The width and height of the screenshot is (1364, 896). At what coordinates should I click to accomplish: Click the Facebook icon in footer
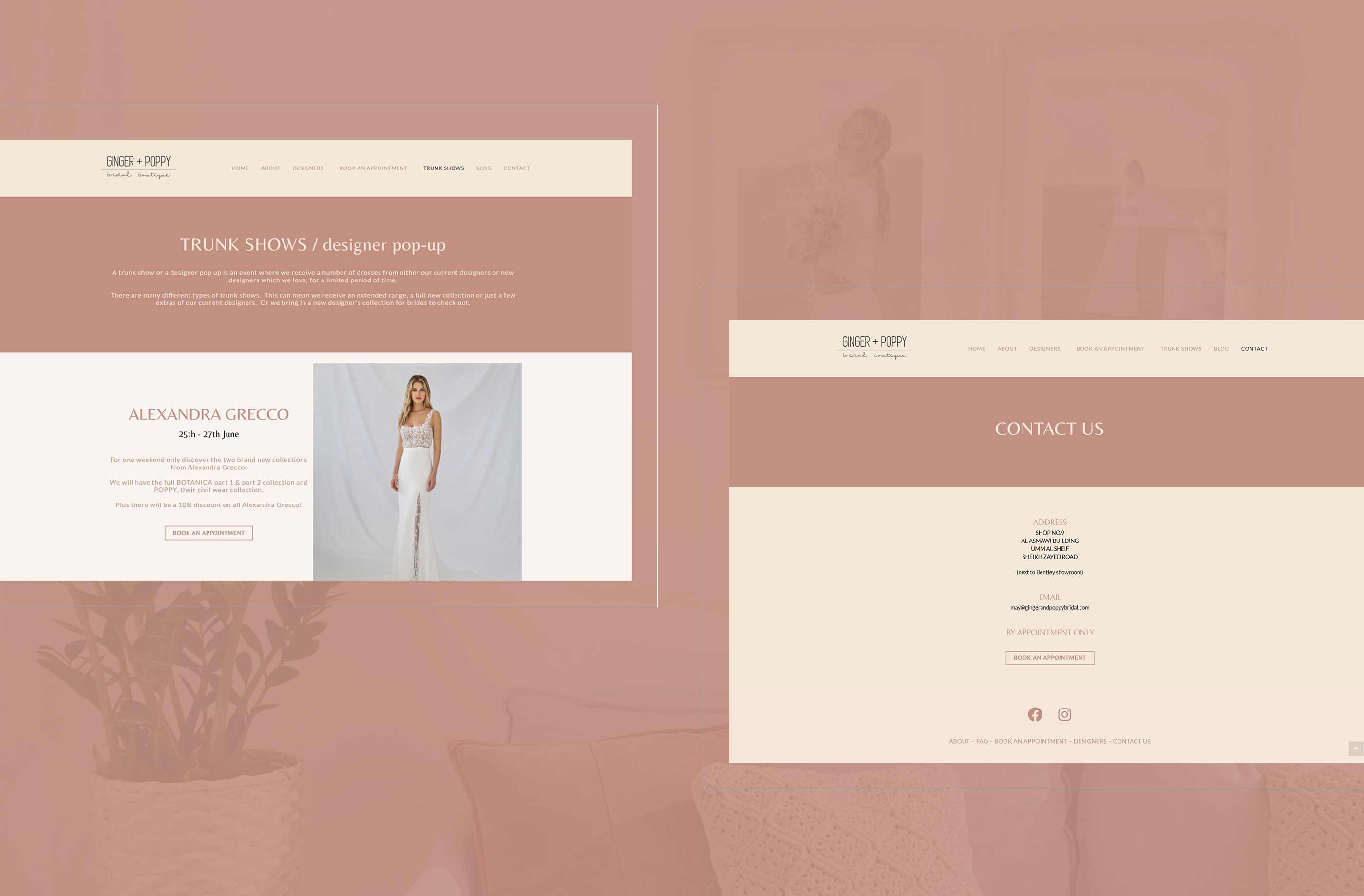pos(1035,713)
